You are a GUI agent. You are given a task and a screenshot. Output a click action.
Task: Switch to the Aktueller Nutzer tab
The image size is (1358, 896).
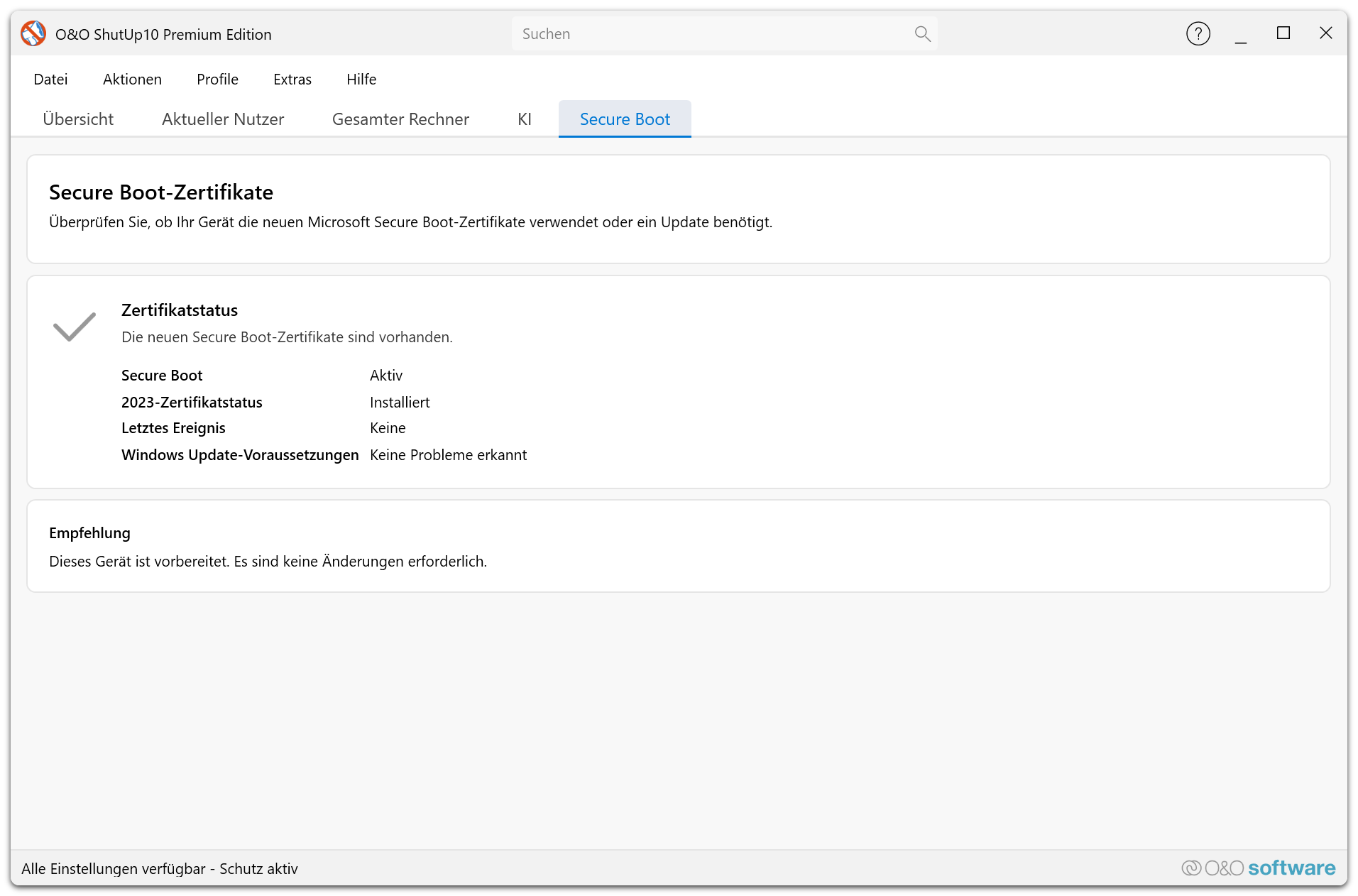coord(223,119)
